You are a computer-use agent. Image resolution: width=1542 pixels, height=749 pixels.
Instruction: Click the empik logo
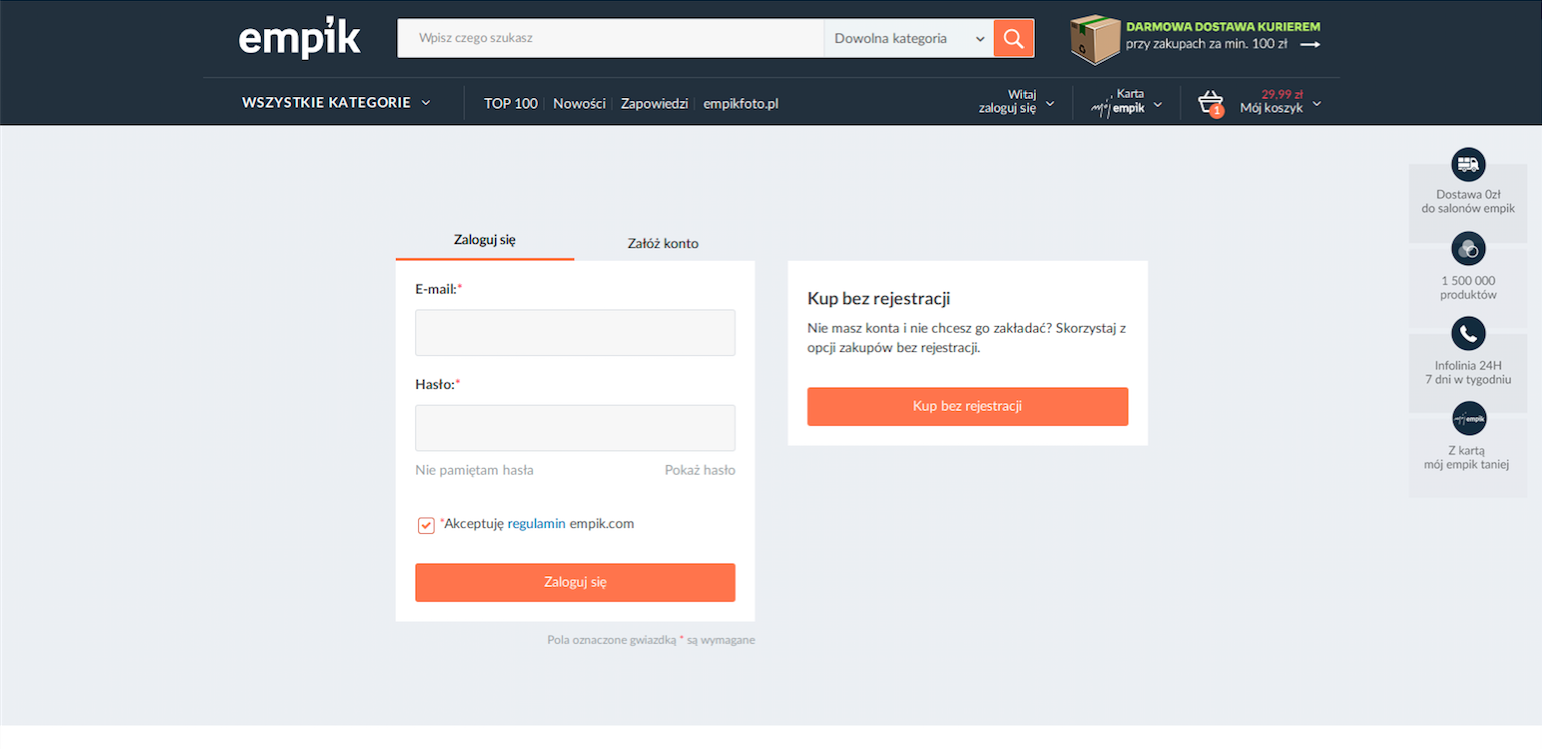coord(299,38)
